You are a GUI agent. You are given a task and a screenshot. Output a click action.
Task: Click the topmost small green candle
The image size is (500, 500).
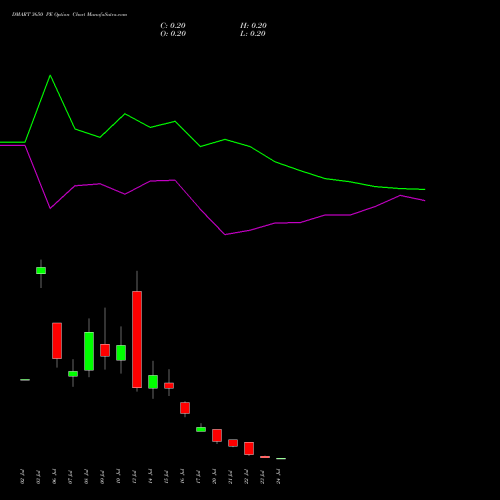point(41,270)
